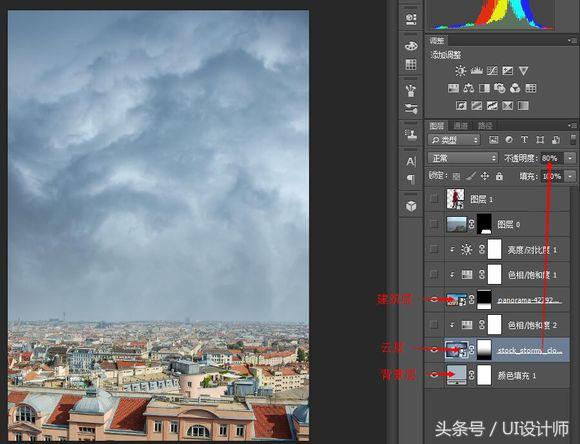Image resolution: width=580 pixels, height=444 pixels.
Task: Show the 图层 0 layer
Action: (x=434, y=224)
